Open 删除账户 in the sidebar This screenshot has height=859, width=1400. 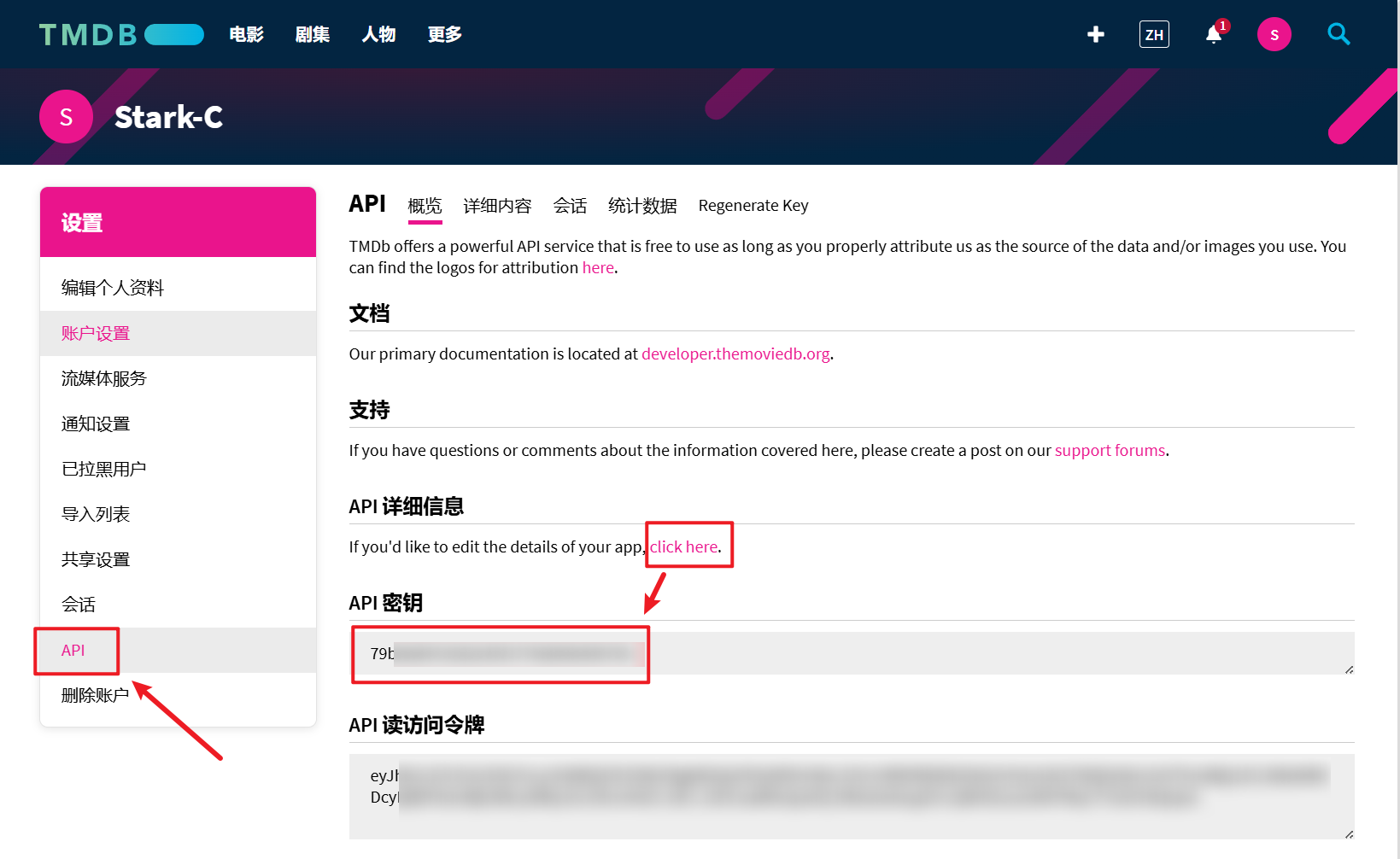[178, 695]
